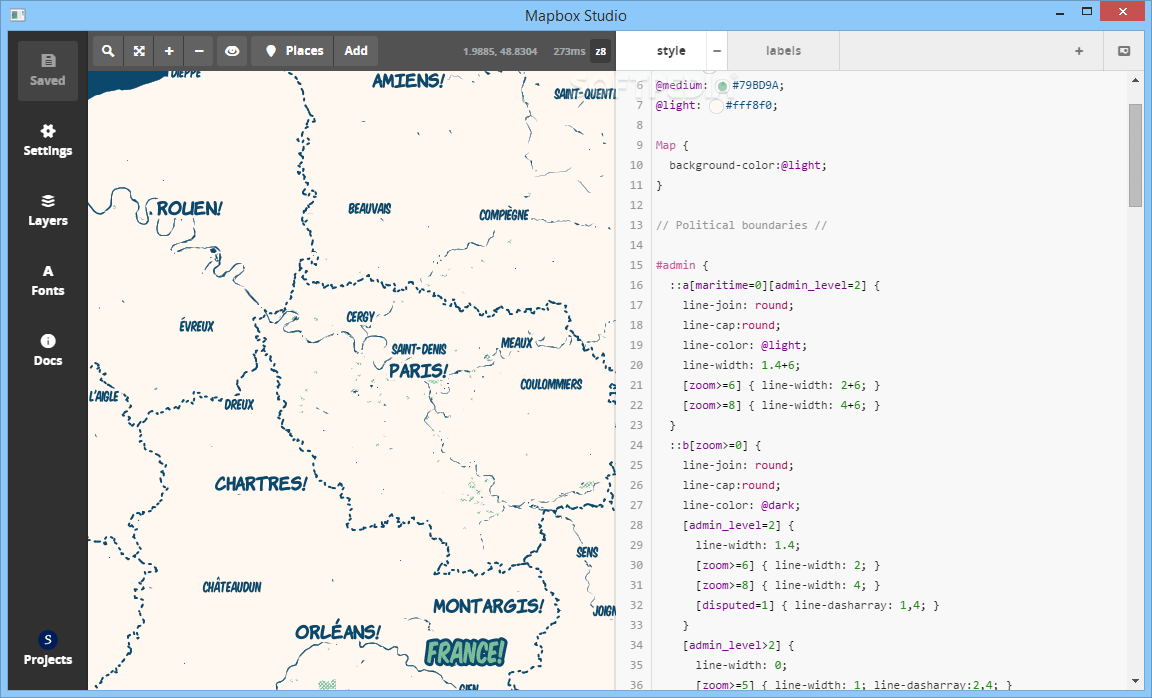Remove the style tab with minus icon
Screen dimensions: 1152x698
coord(717,51)
